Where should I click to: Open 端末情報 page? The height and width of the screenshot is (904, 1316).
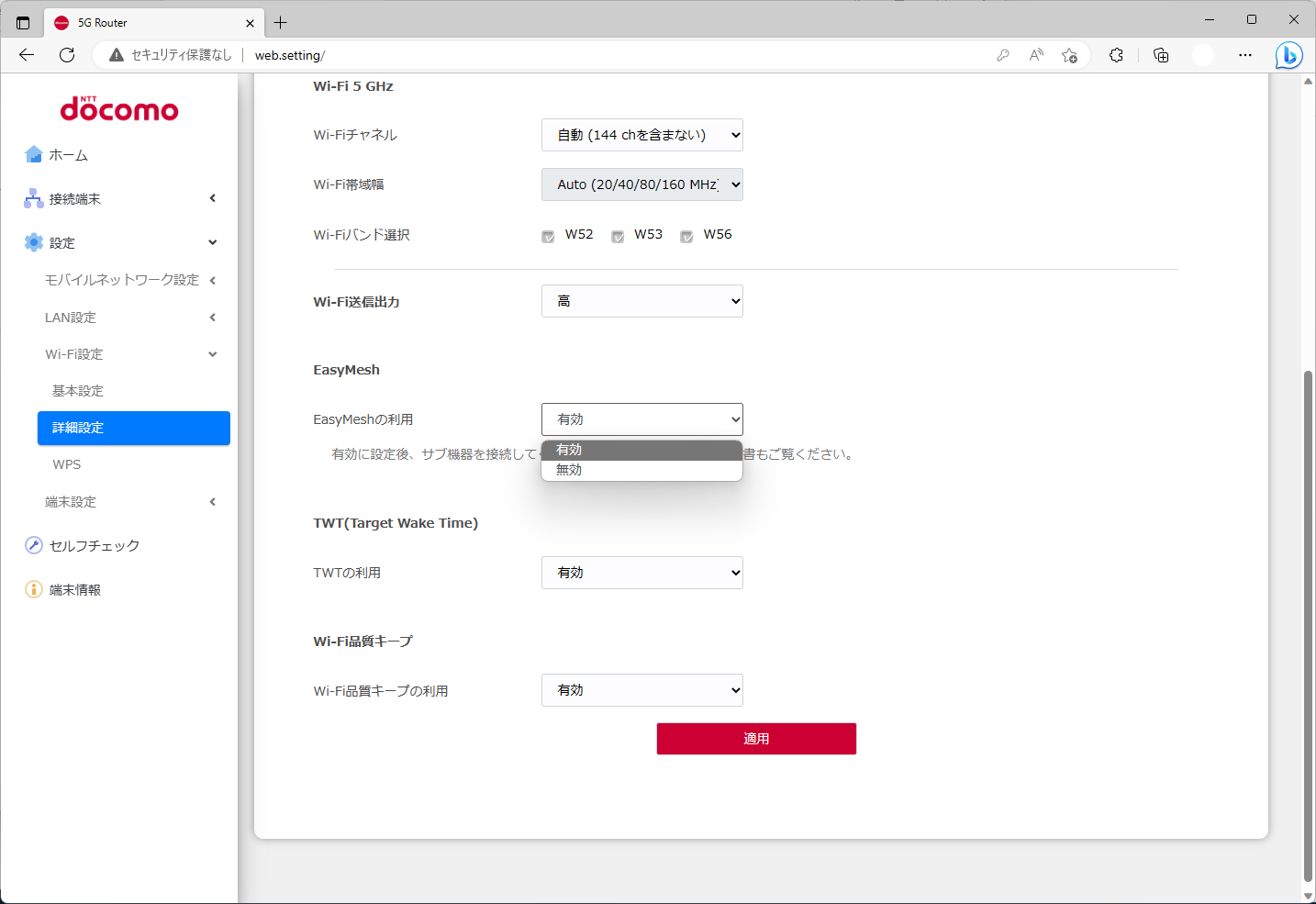coord(75,590)
